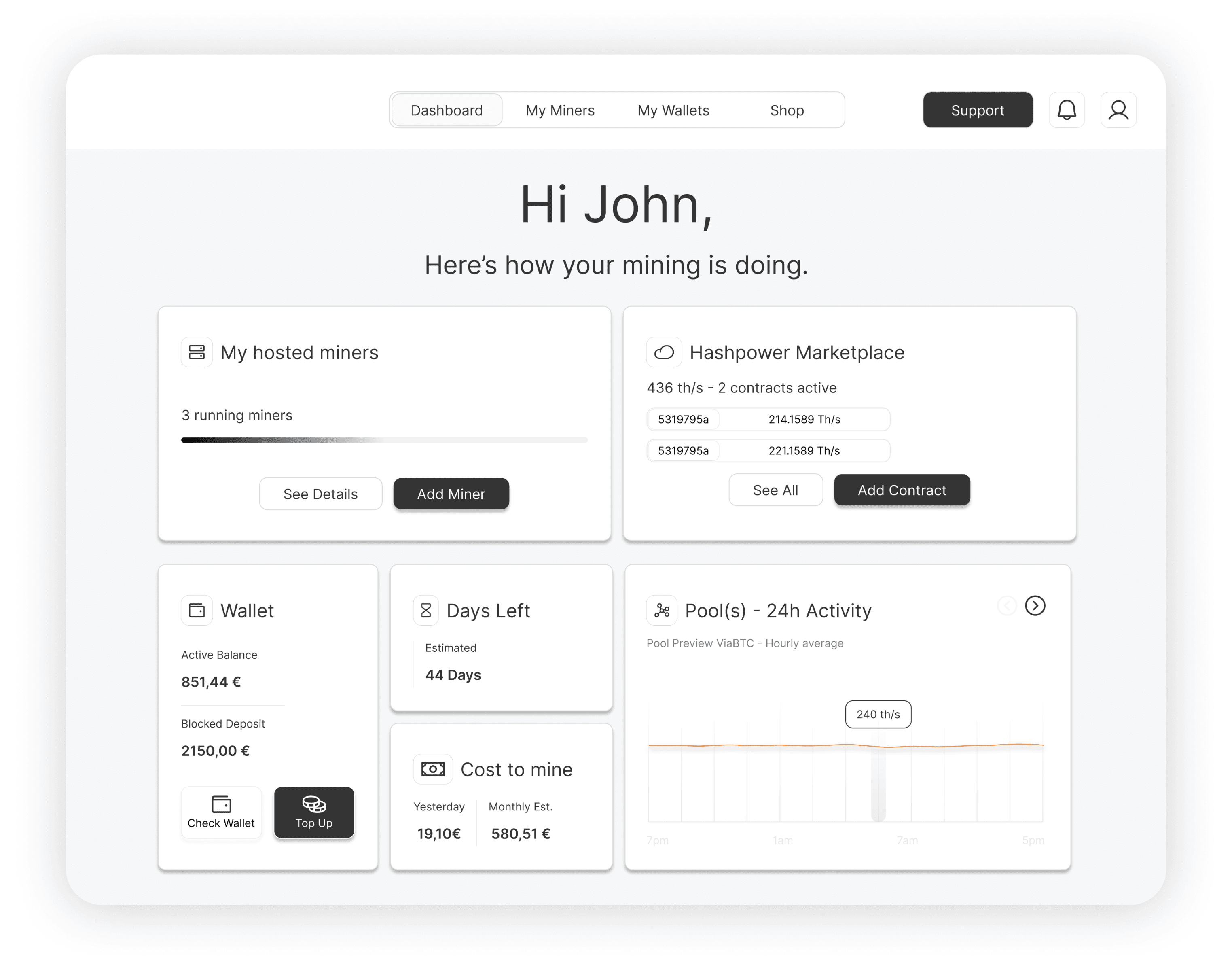1232x963 pixels.
Task: Open the Shop tab
Action: pyautogui.click(x=786, y=110)
